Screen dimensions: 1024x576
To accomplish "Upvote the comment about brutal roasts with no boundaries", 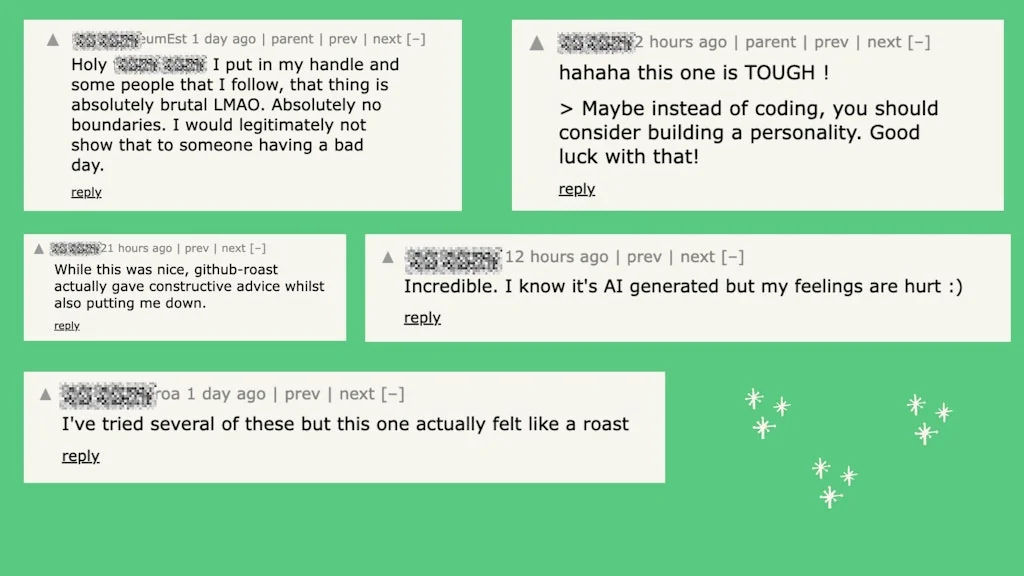I will click(52, 40).
